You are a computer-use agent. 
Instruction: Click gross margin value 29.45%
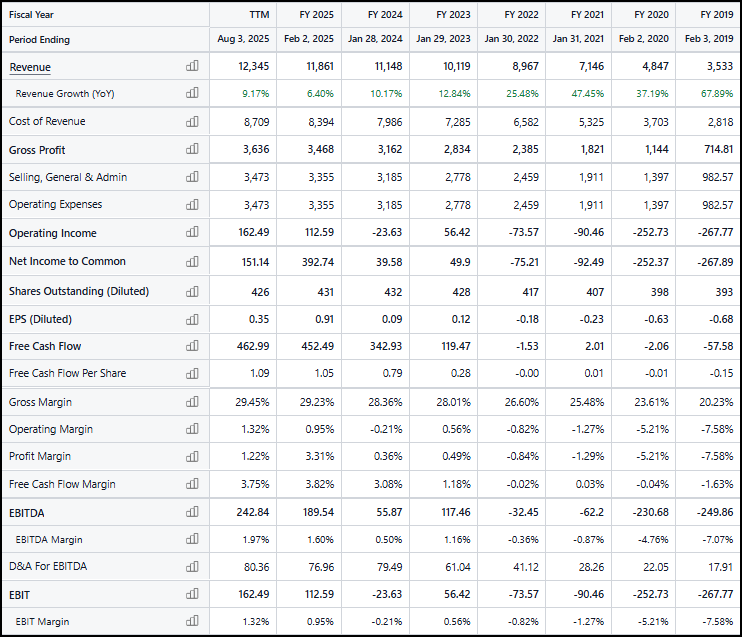tap(252, 402)
